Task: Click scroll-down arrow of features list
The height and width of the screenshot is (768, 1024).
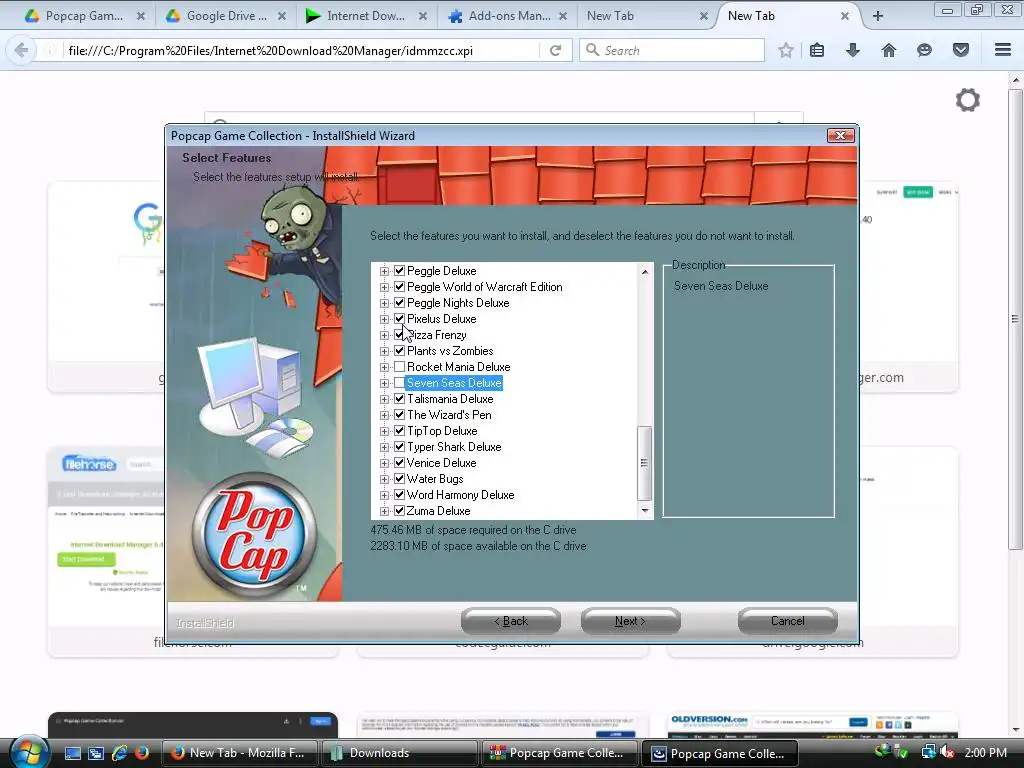Action: (x=645, y=511)
